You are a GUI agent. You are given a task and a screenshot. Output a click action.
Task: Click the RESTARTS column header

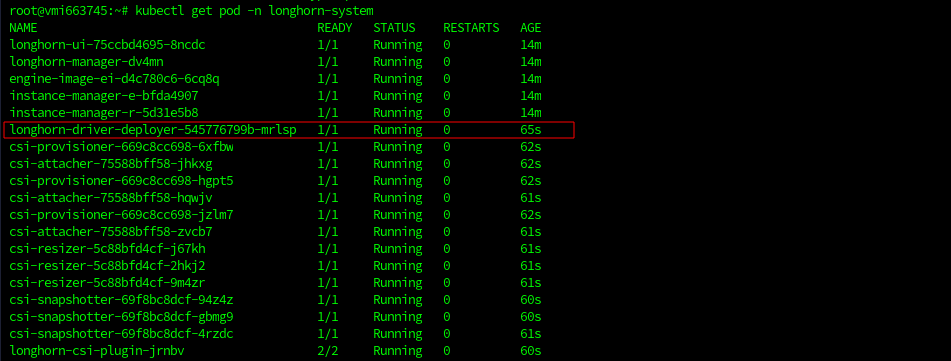click(471, 28)
